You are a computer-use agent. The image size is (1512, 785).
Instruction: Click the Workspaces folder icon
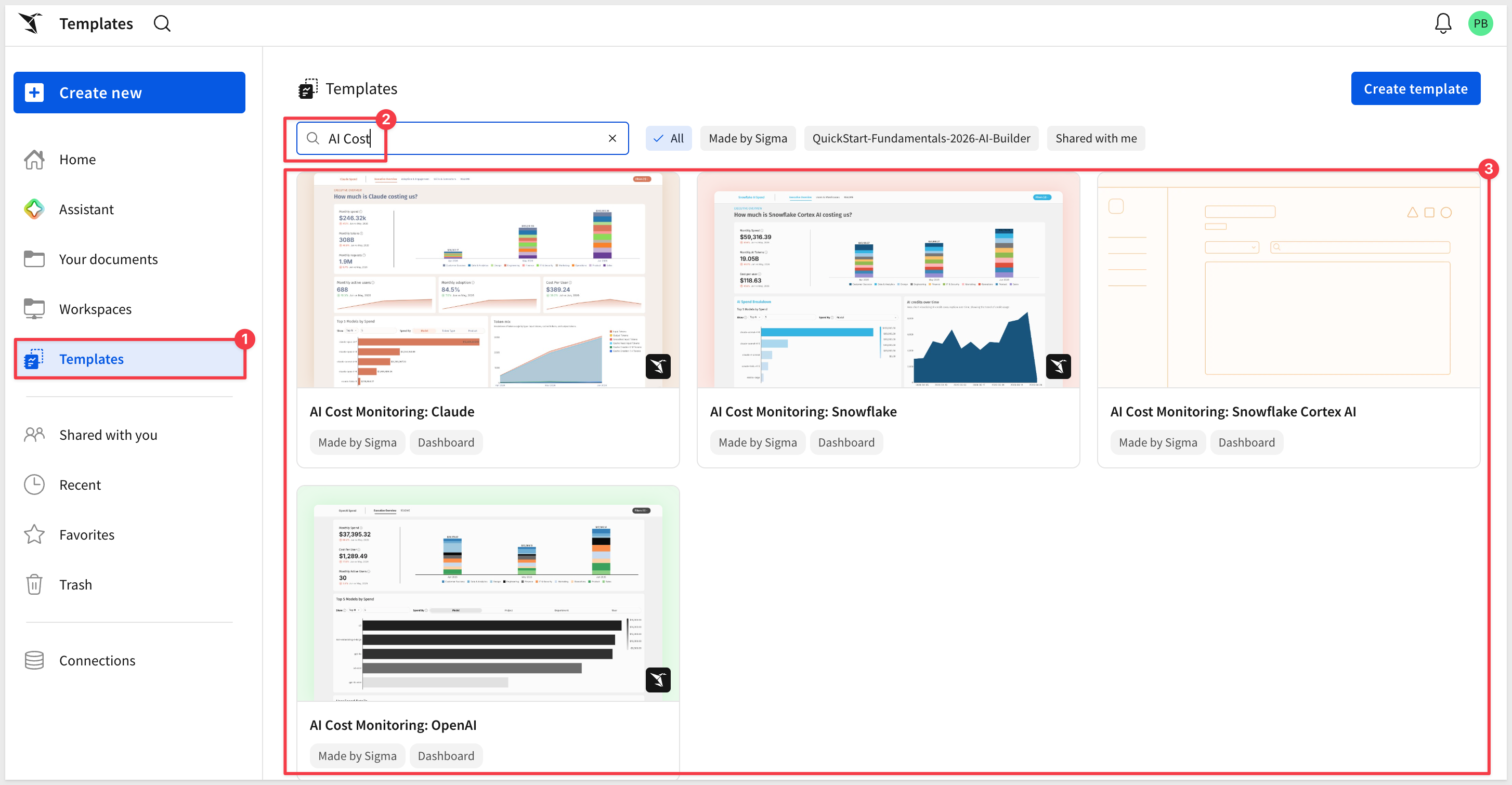click(34, 309)
